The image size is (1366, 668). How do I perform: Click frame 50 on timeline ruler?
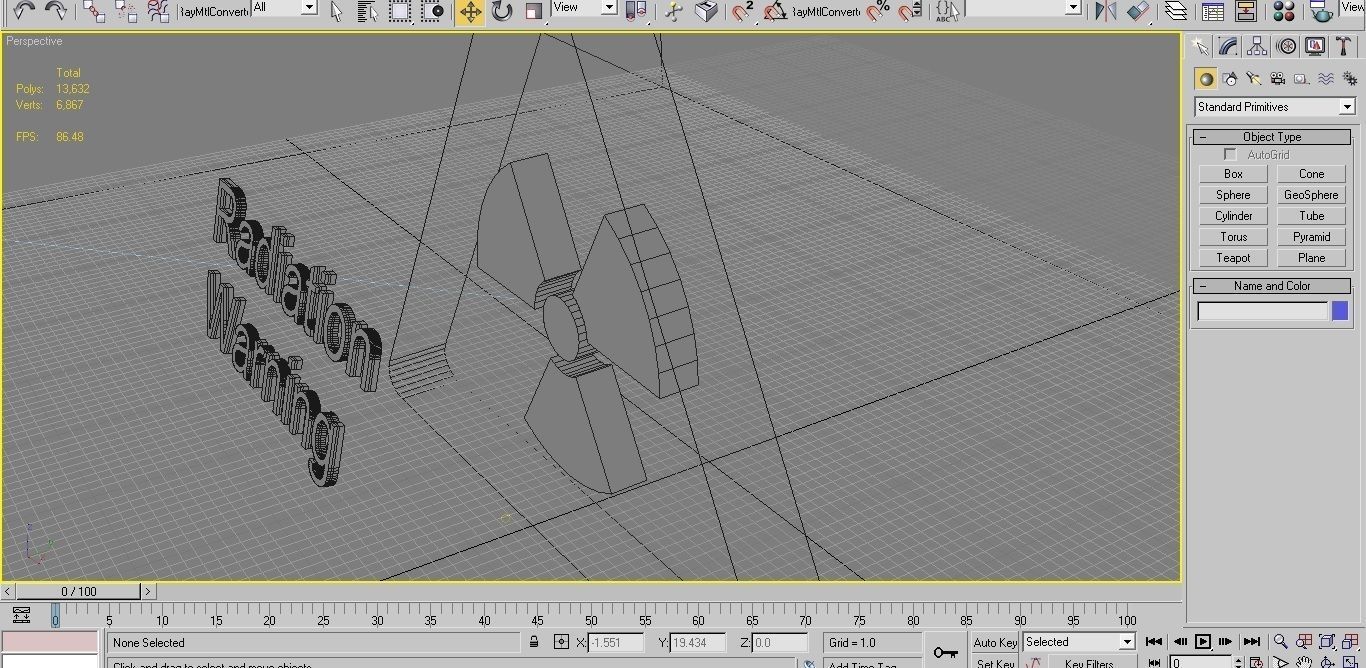591,616
